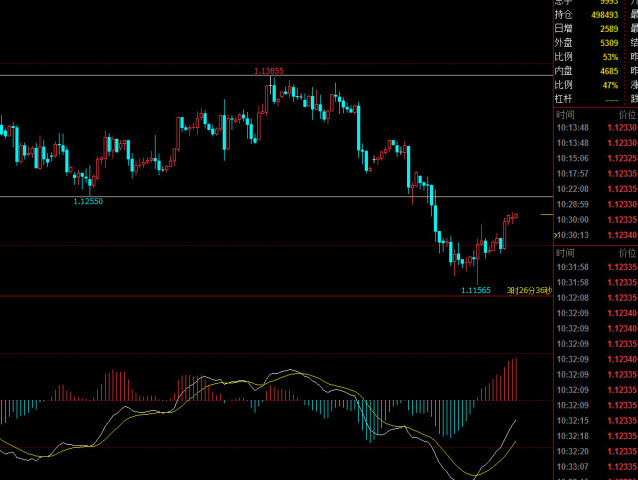Screen dimensions: 638x480
Task: Click the most recent candlestick on the chart
Action: click(514, 217)
